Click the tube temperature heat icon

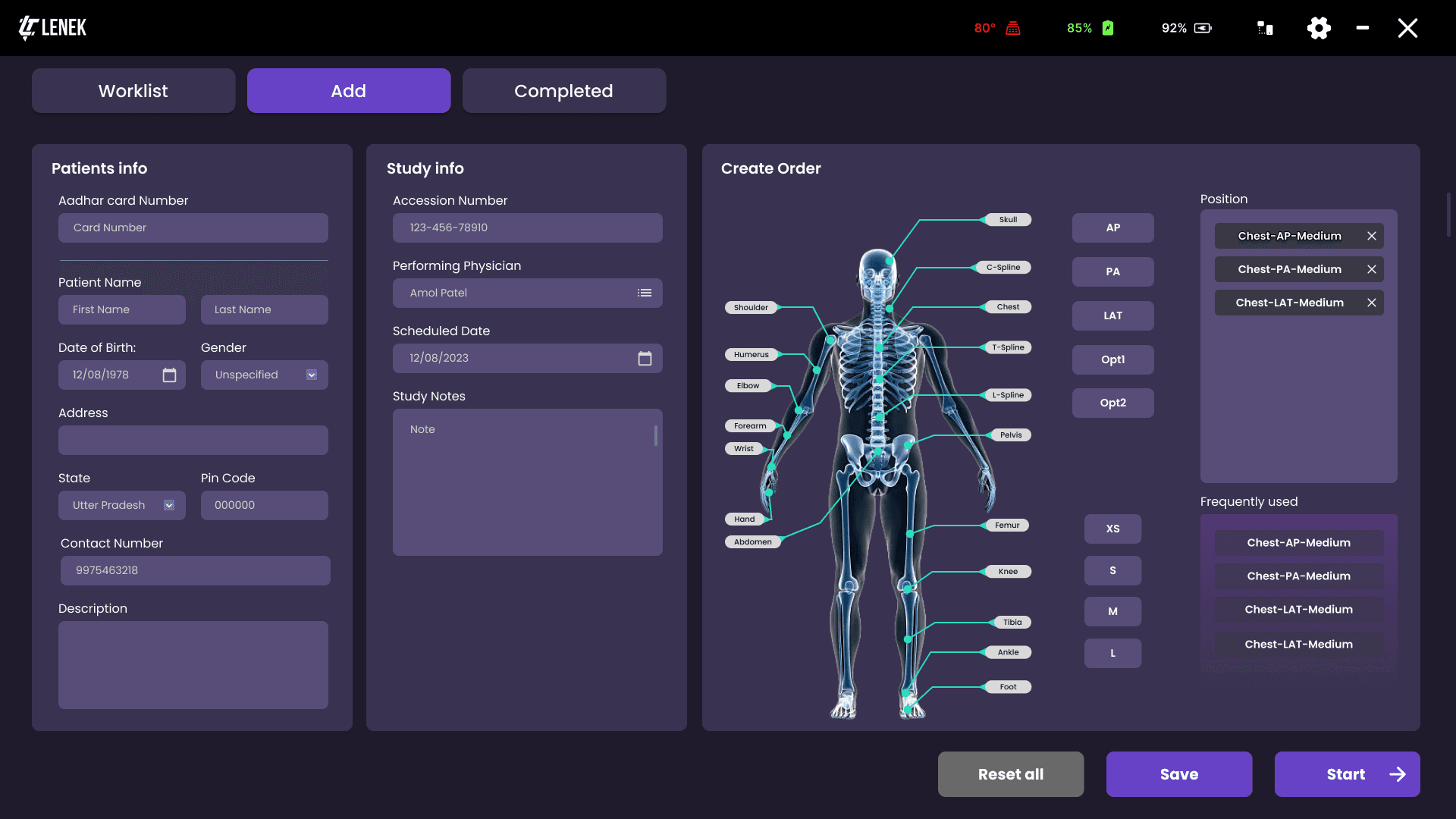coord(1013,28)
